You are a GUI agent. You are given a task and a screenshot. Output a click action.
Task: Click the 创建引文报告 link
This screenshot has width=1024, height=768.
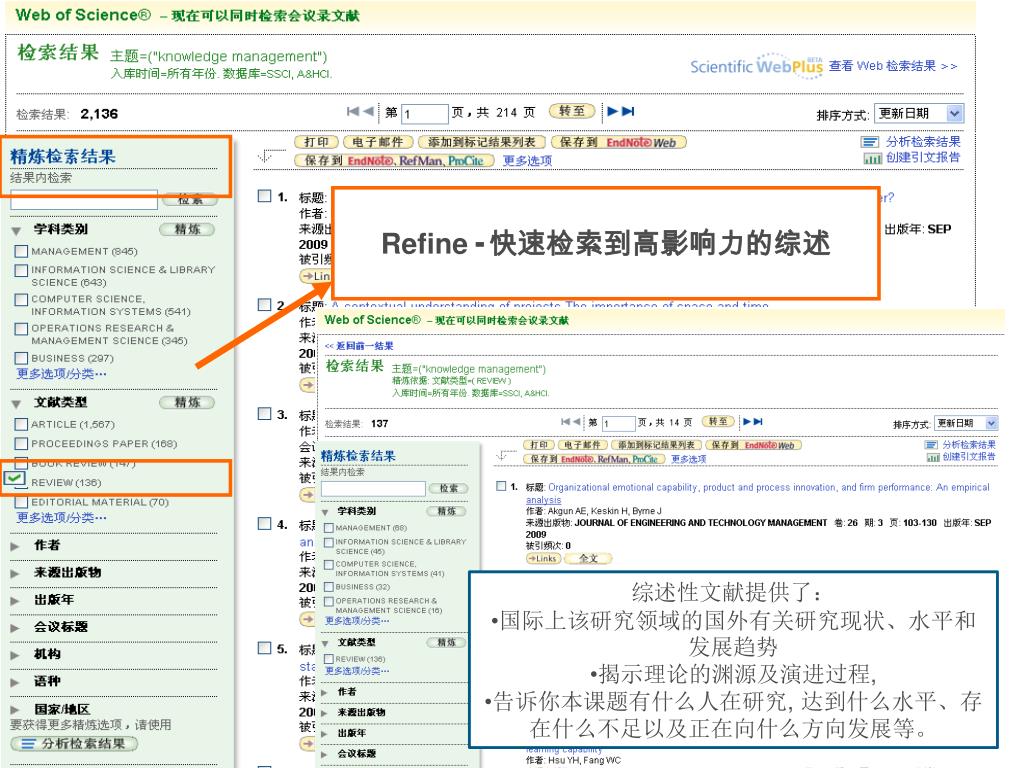pyautogui.click(x=923, y=157)
